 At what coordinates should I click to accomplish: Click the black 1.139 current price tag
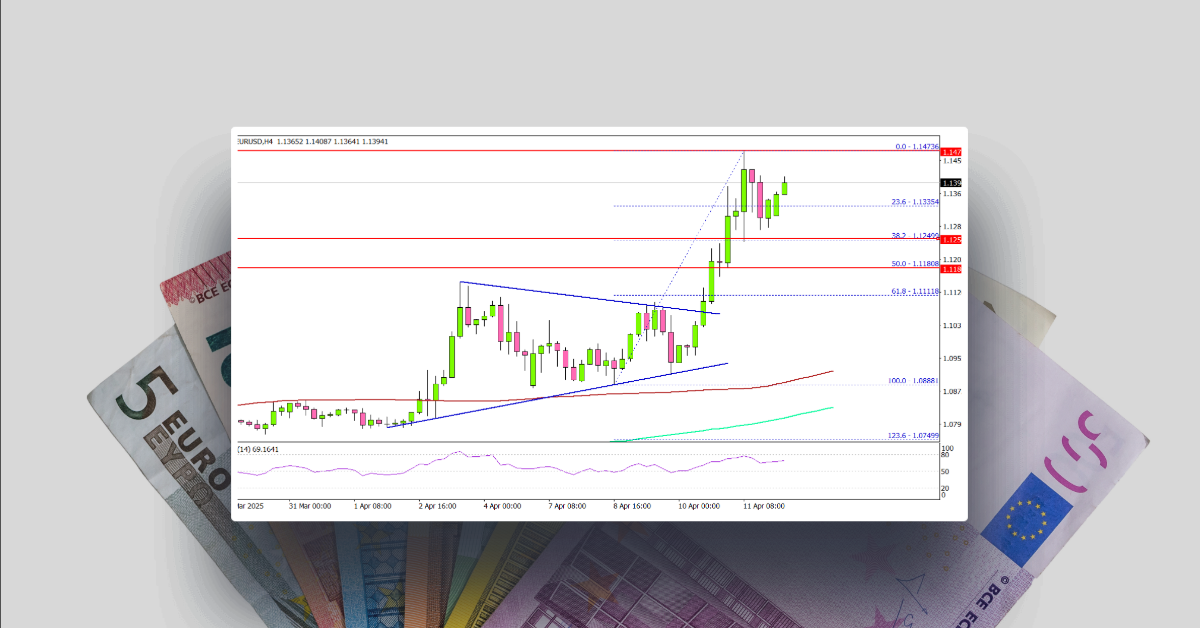click(x=950, y=183)
